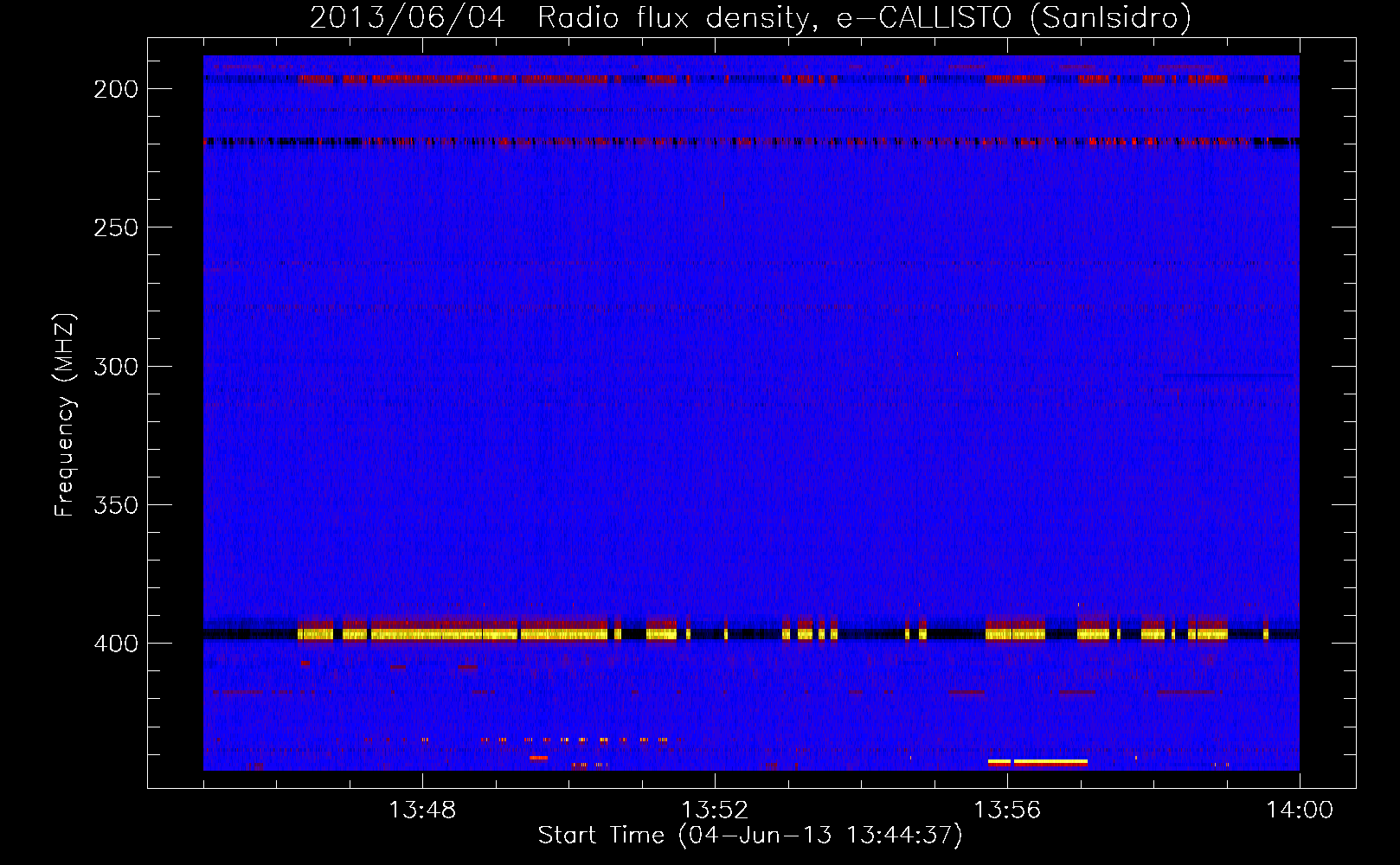1400x865 pixels.
Task: Click the 300 frequency tick label
Action: pyautogui.click(x=116, y=366)
